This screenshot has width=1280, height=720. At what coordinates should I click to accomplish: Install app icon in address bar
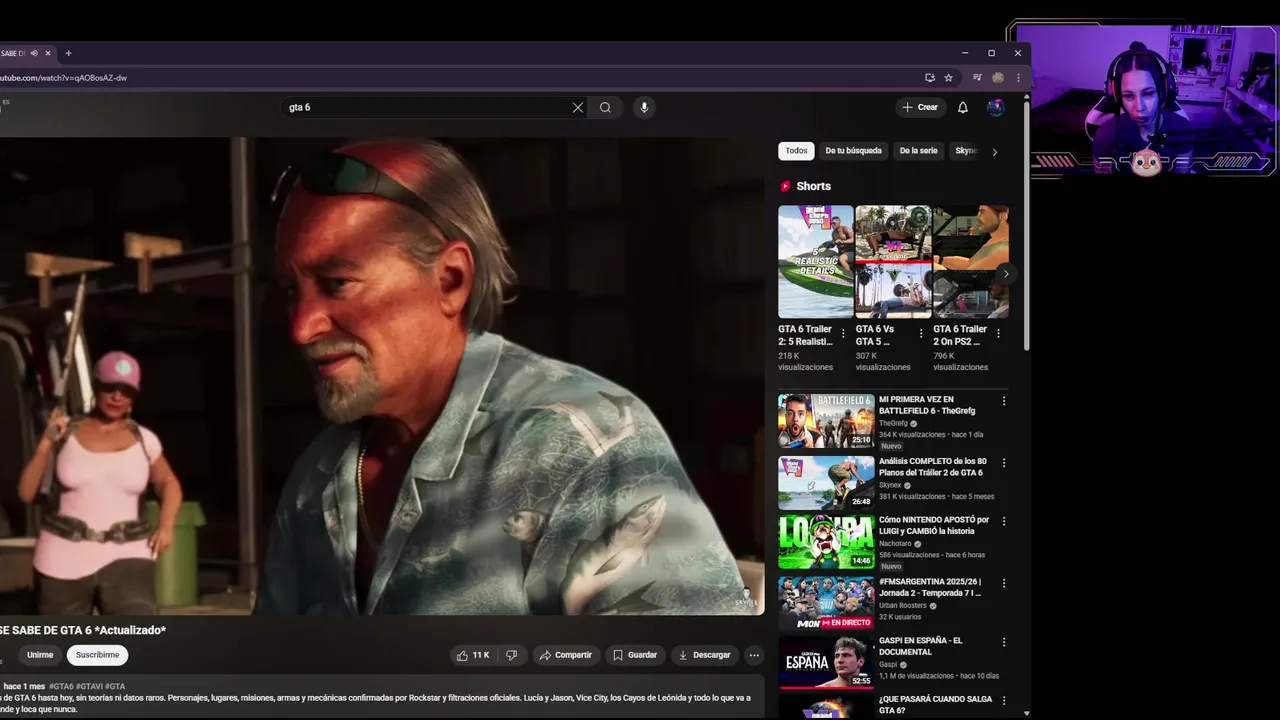point(930,78)
